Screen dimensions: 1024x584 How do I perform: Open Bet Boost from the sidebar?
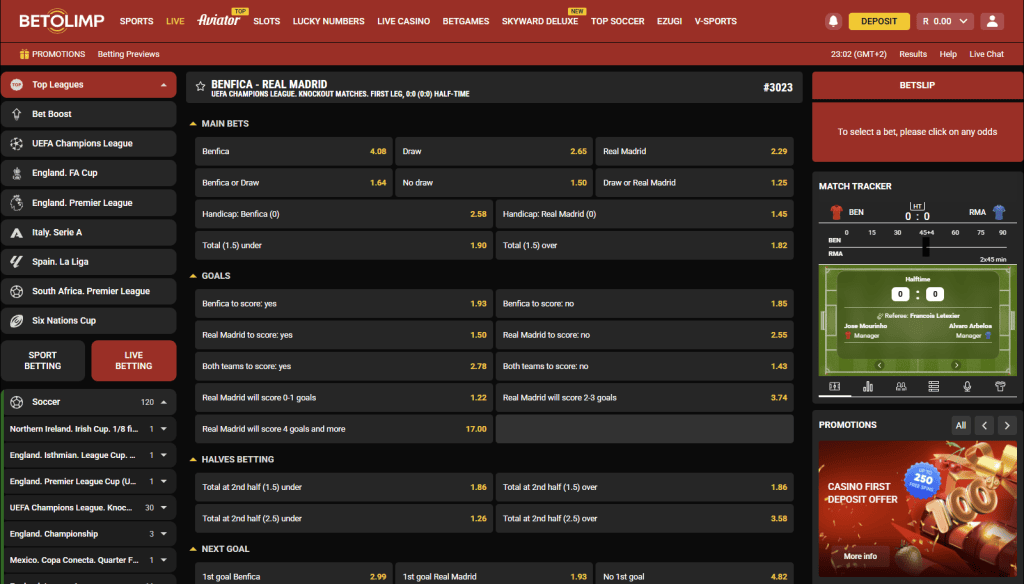89,114
